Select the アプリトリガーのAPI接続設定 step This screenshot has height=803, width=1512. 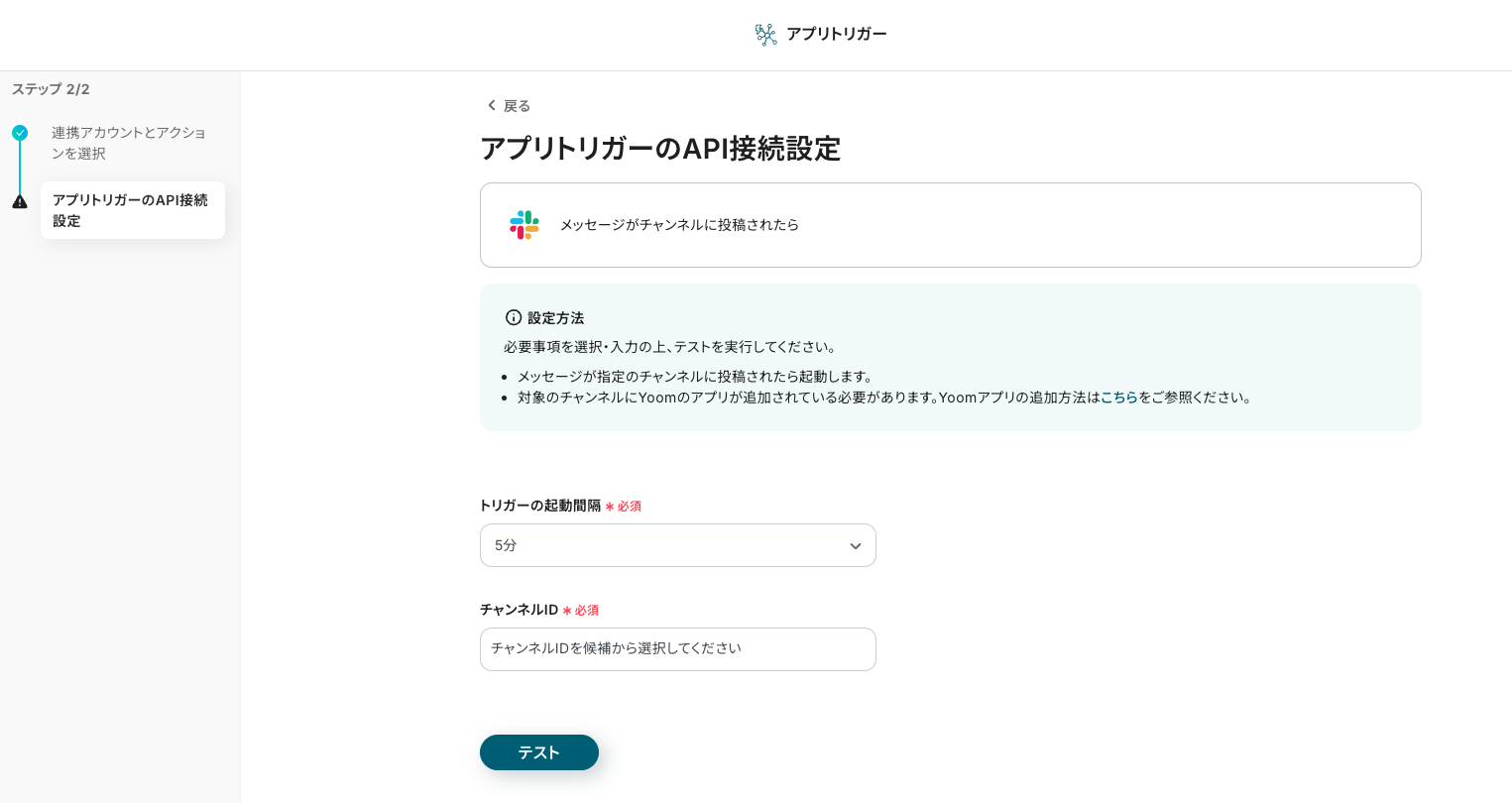[132, 210]
